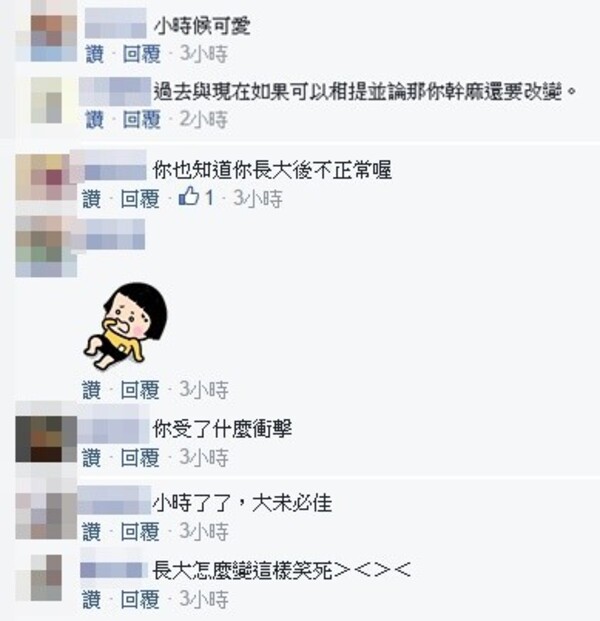This screenshot has height=621, width=600.
Task: Reply to the comment 你受了什麼衝擊
Action: [139, 458]
